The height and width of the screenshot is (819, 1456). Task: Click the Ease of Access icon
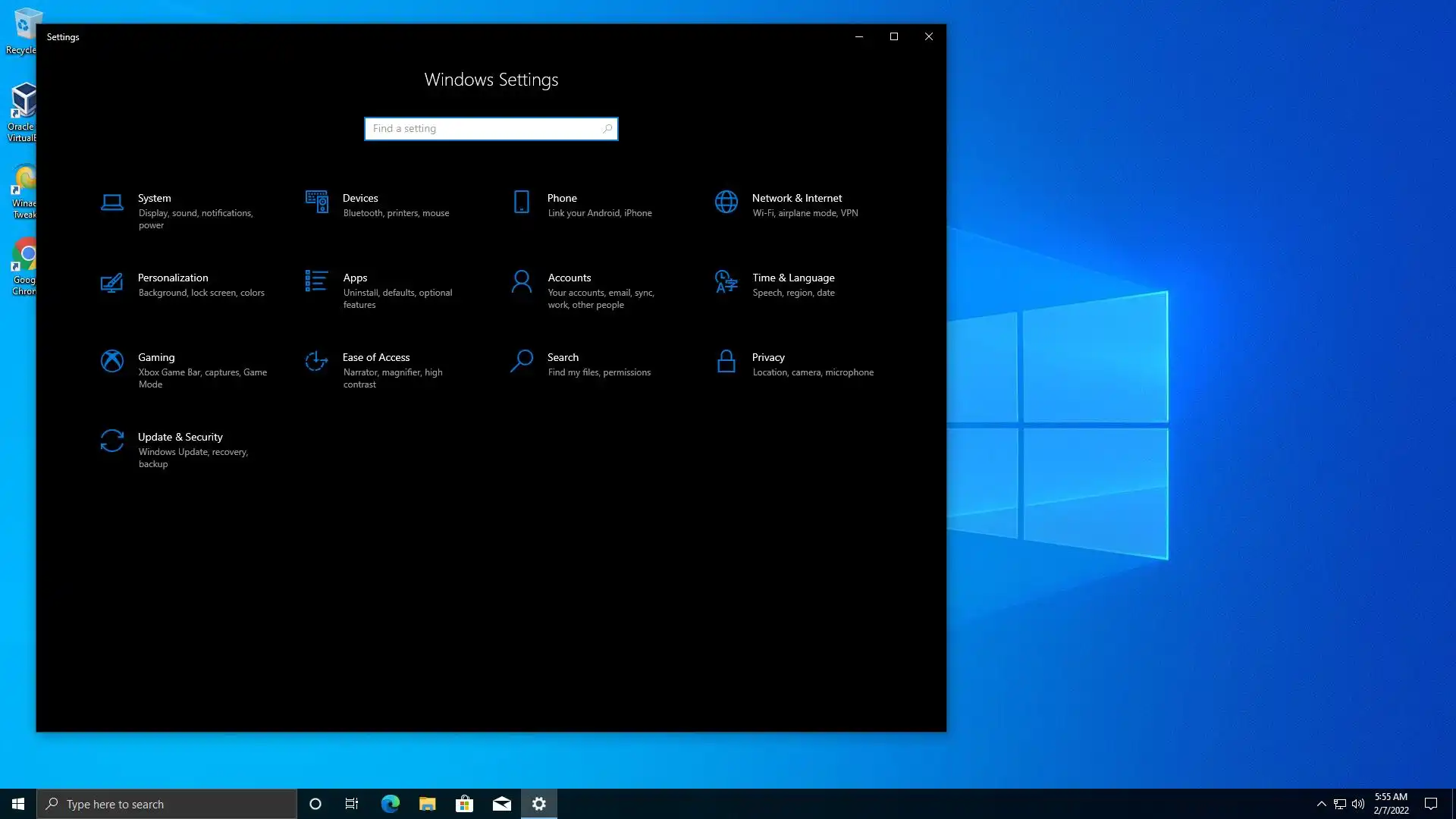pyautogui.click(x=316, y=362)
